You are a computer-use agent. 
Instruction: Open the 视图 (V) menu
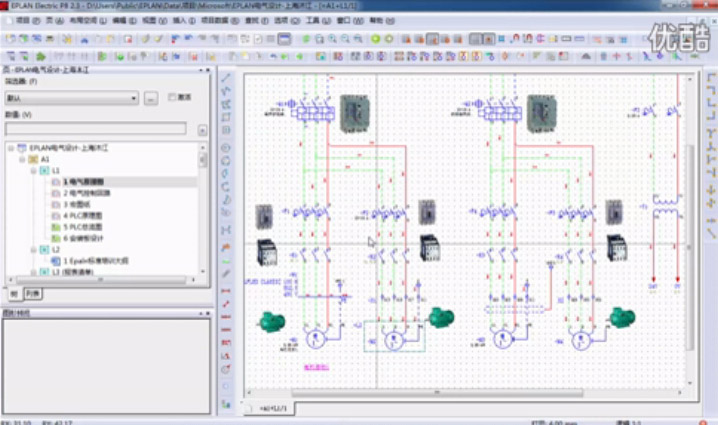pos(154,21)
